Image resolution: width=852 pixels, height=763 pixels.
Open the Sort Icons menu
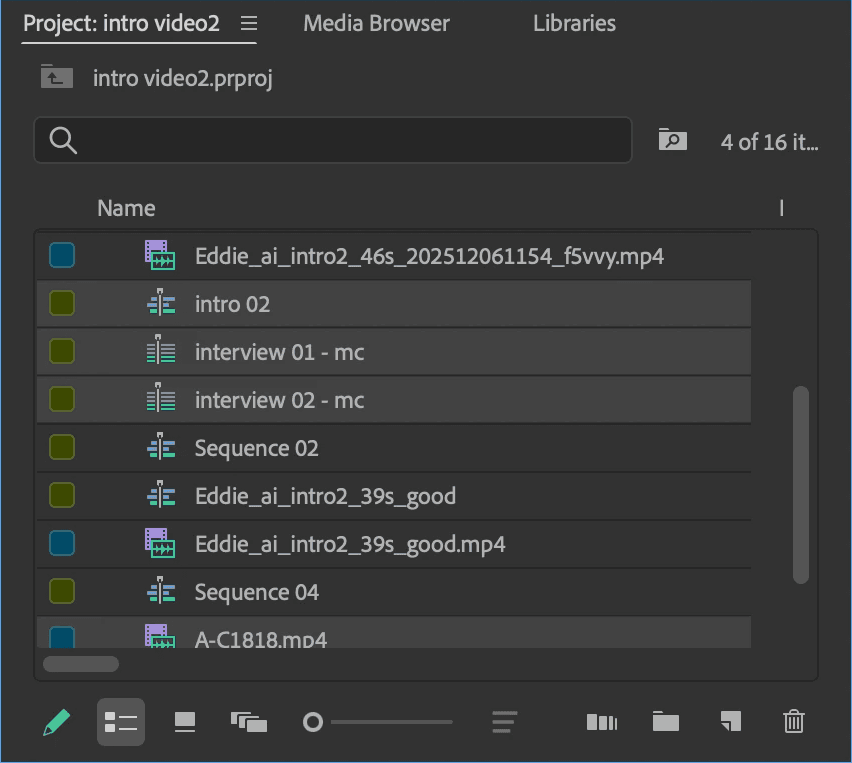(x=504, y=722)
